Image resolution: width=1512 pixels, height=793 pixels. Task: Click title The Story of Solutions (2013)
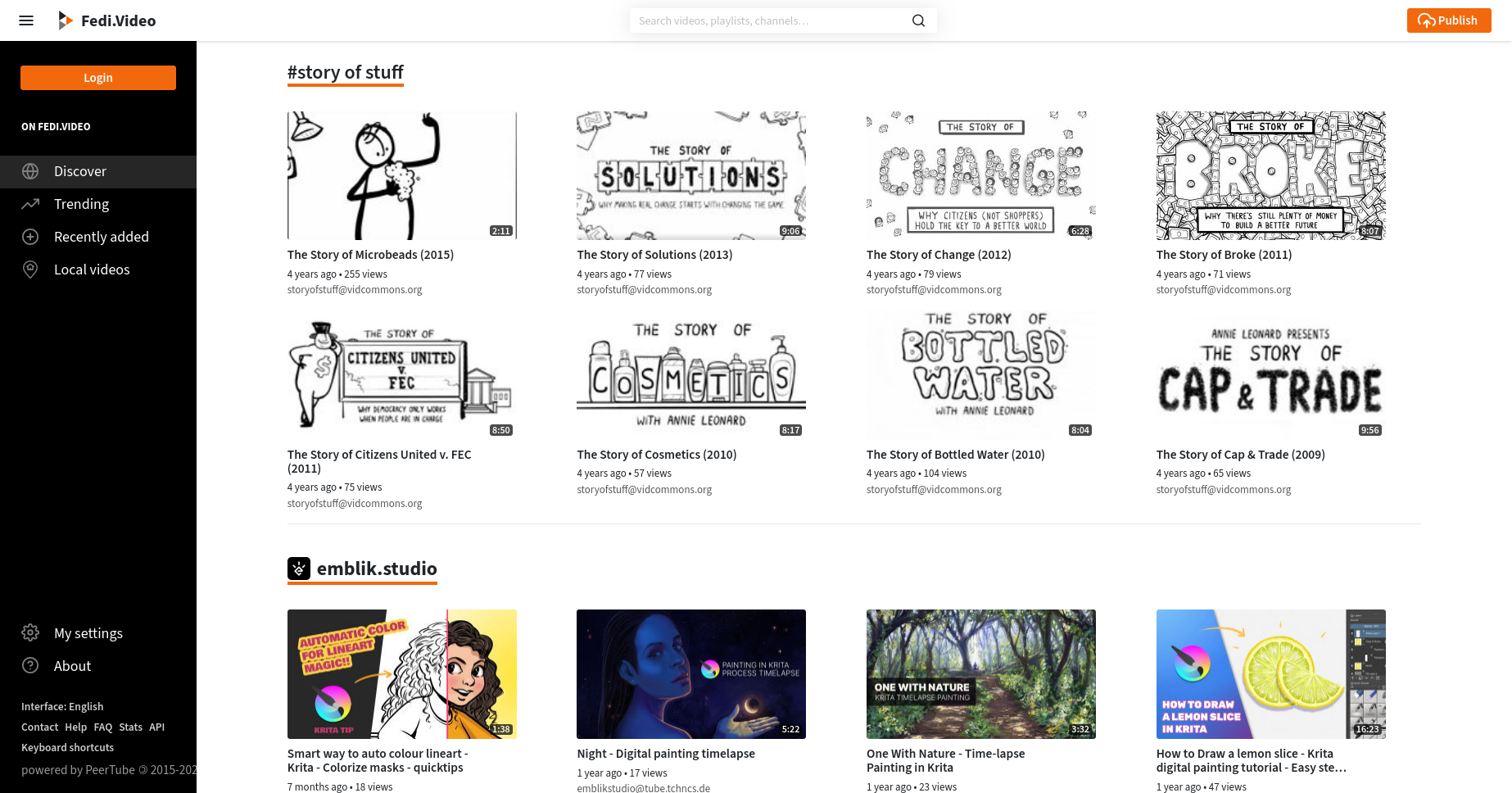point(654,255)
